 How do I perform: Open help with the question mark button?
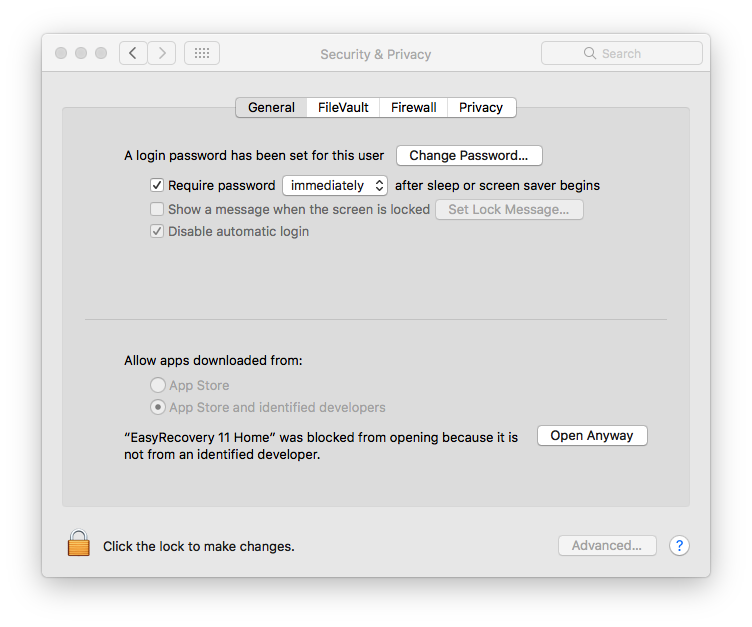pyautogui.click(x=679, y=545)
